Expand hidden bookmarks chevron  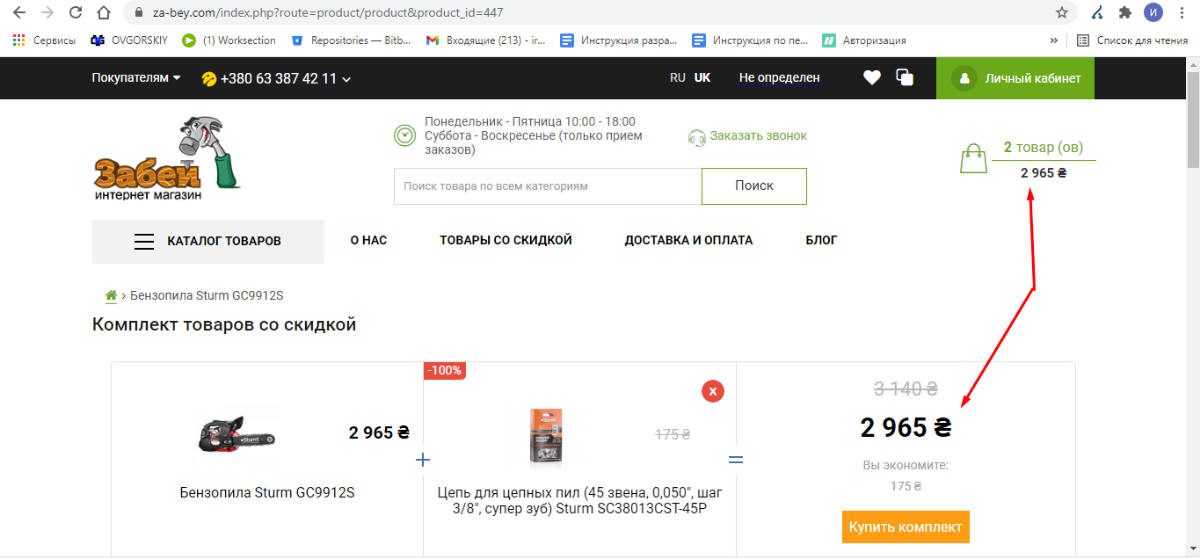pyautogui.click(x=1053, y=41)
